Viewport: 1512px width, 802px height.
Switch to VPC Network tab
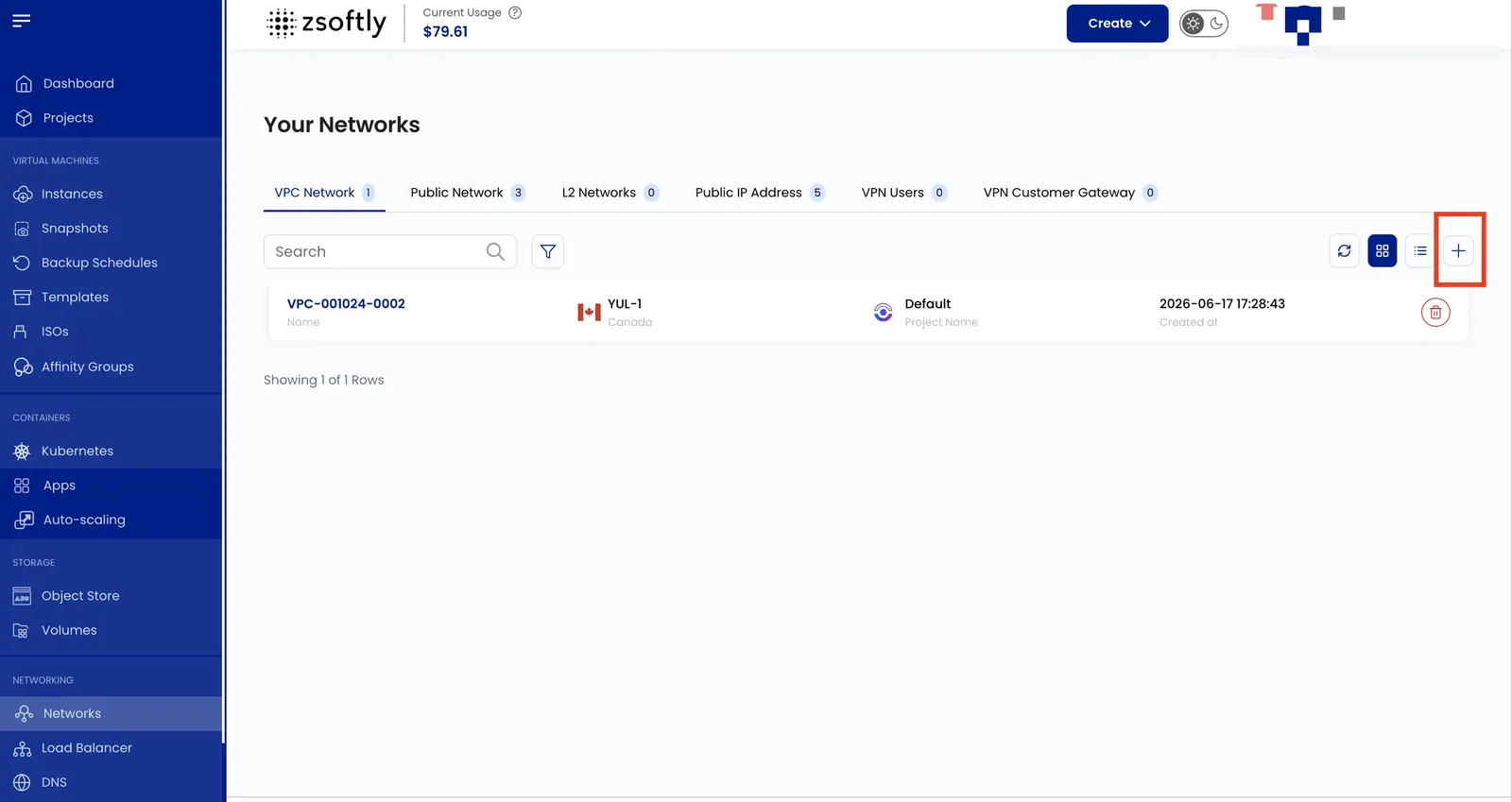[x=324, y=193]
